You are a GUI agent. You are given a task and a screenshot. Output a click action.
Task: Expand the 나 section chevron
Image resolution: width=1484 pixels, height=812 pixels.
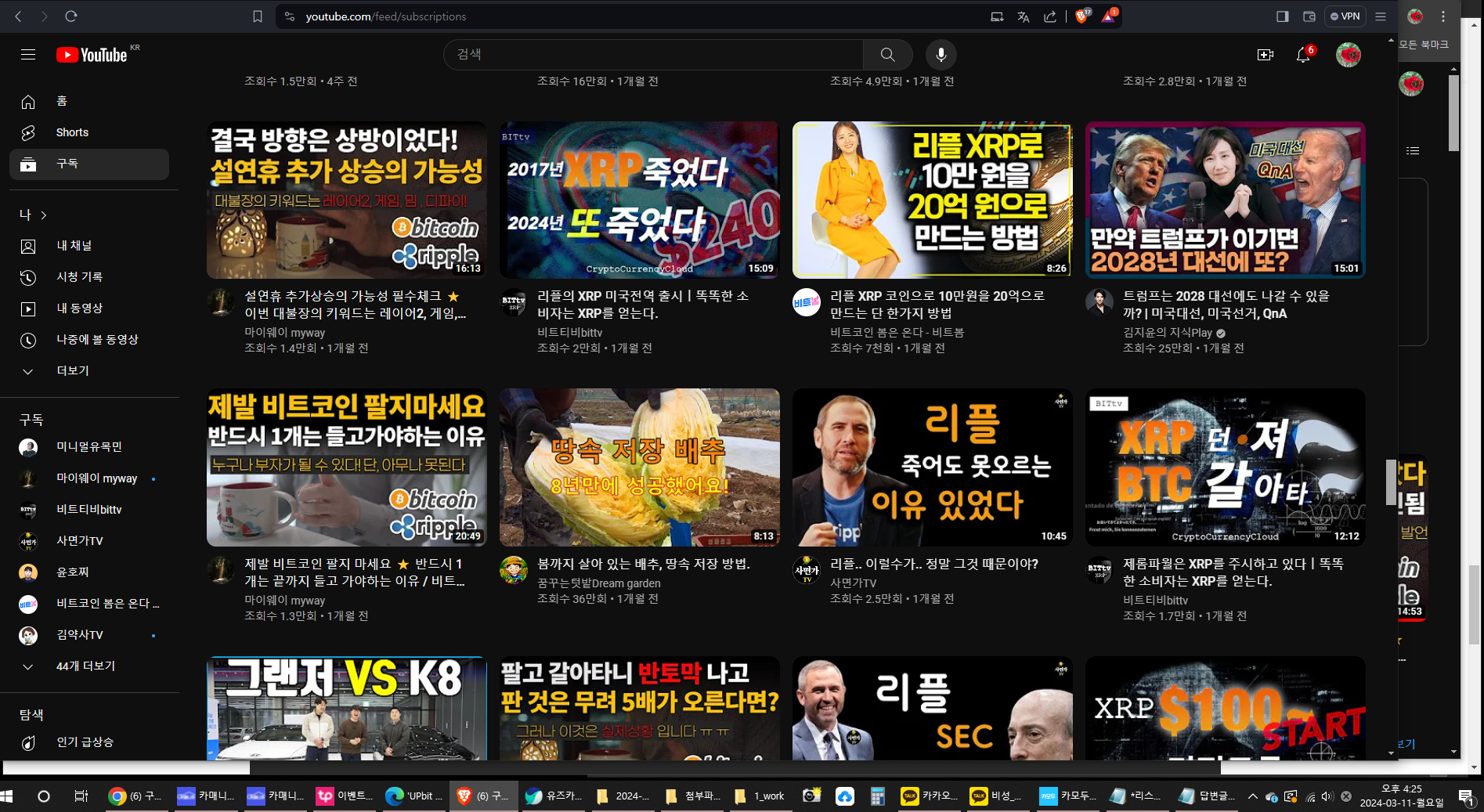[x=44, y=215]
